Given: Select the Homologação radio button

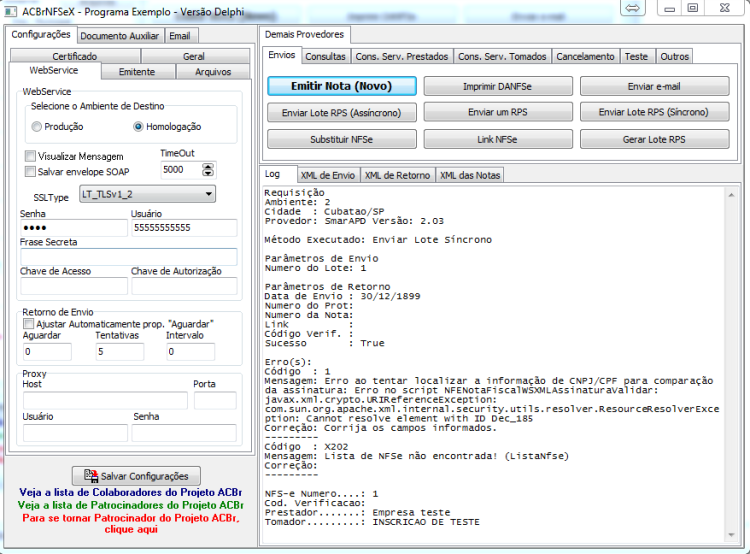Looking at the screenshot, I should pos(138,127).
